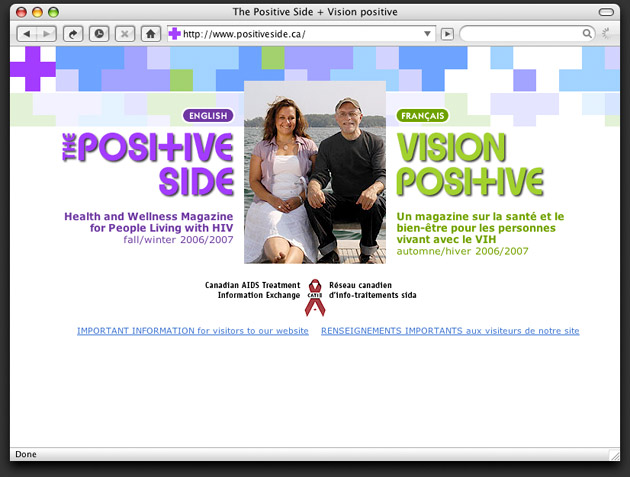Click the FRANÇAIS language button
This screenshot has height=477, width=630.
pyautogui.click(x=422, y=116)
